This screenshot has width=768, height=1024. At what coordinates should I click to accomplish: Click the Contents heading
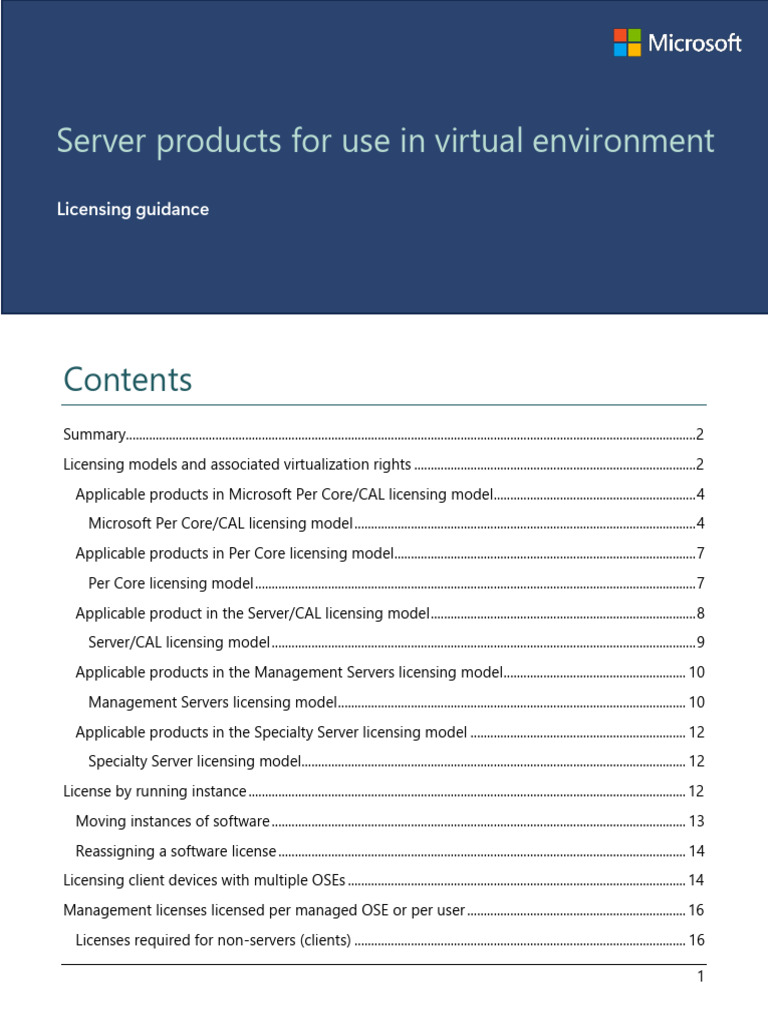pos(127,379)
